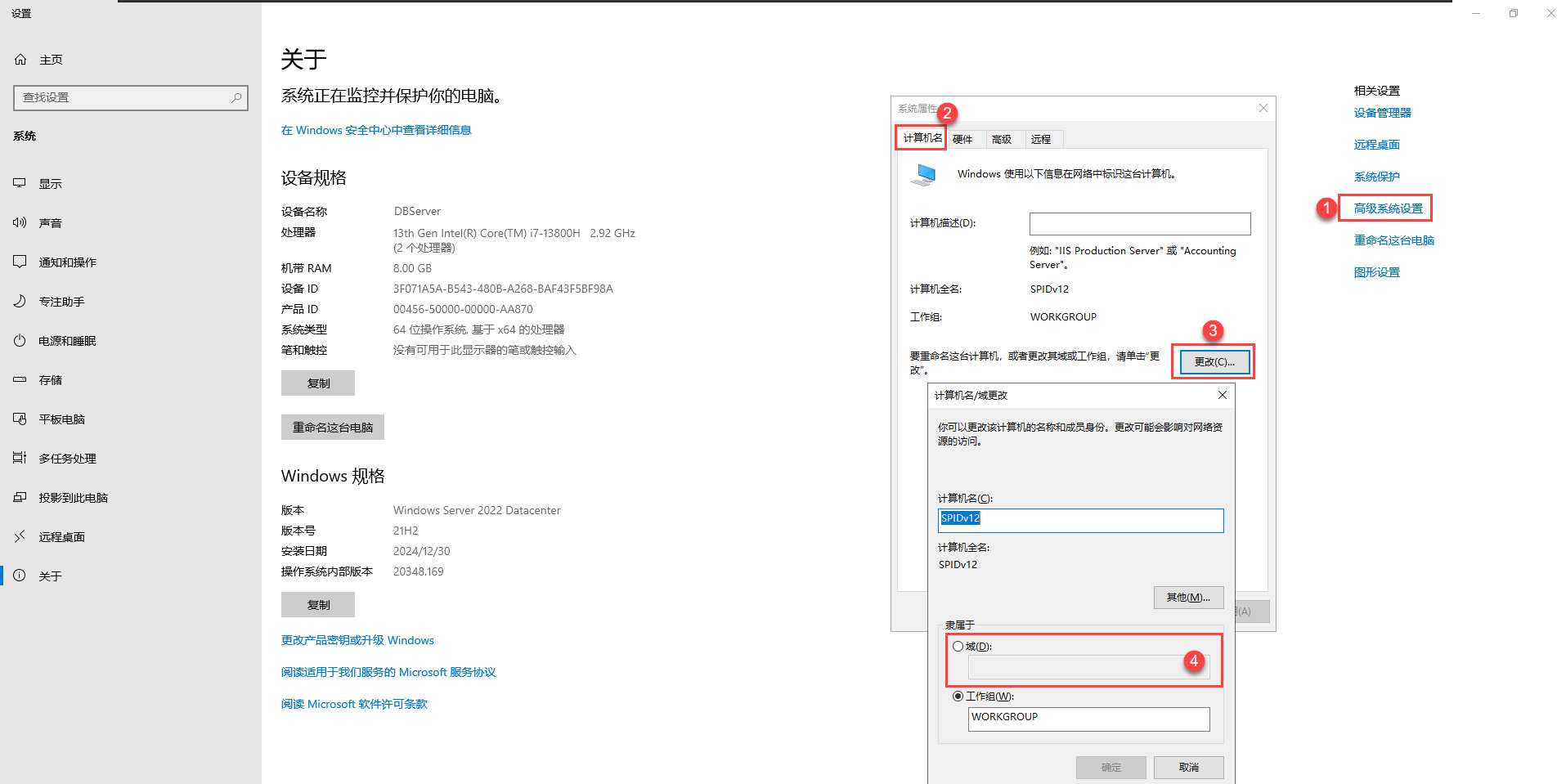Open the Storage (存储) icon
The width and height of the screenshot is (1566, 784).
click(x=20, y=380)
